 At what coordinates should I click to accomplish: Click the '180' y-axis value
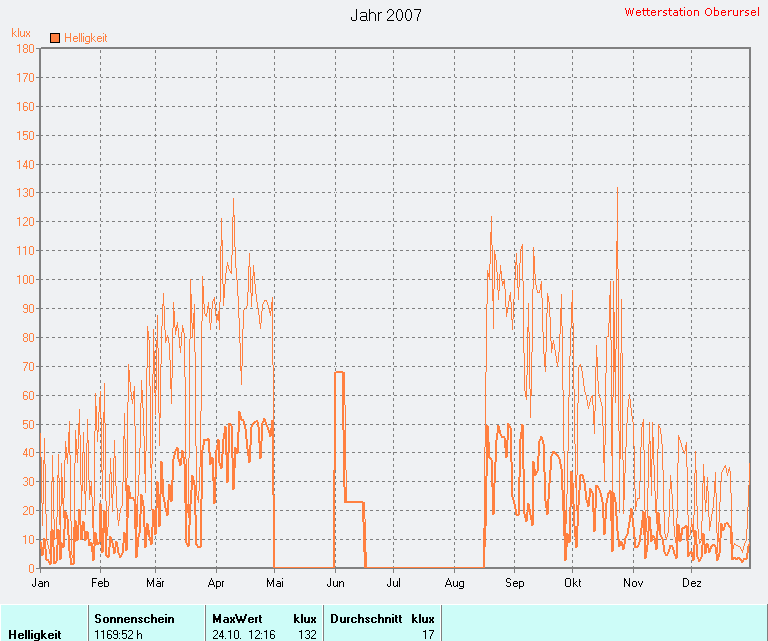point(25,48)
